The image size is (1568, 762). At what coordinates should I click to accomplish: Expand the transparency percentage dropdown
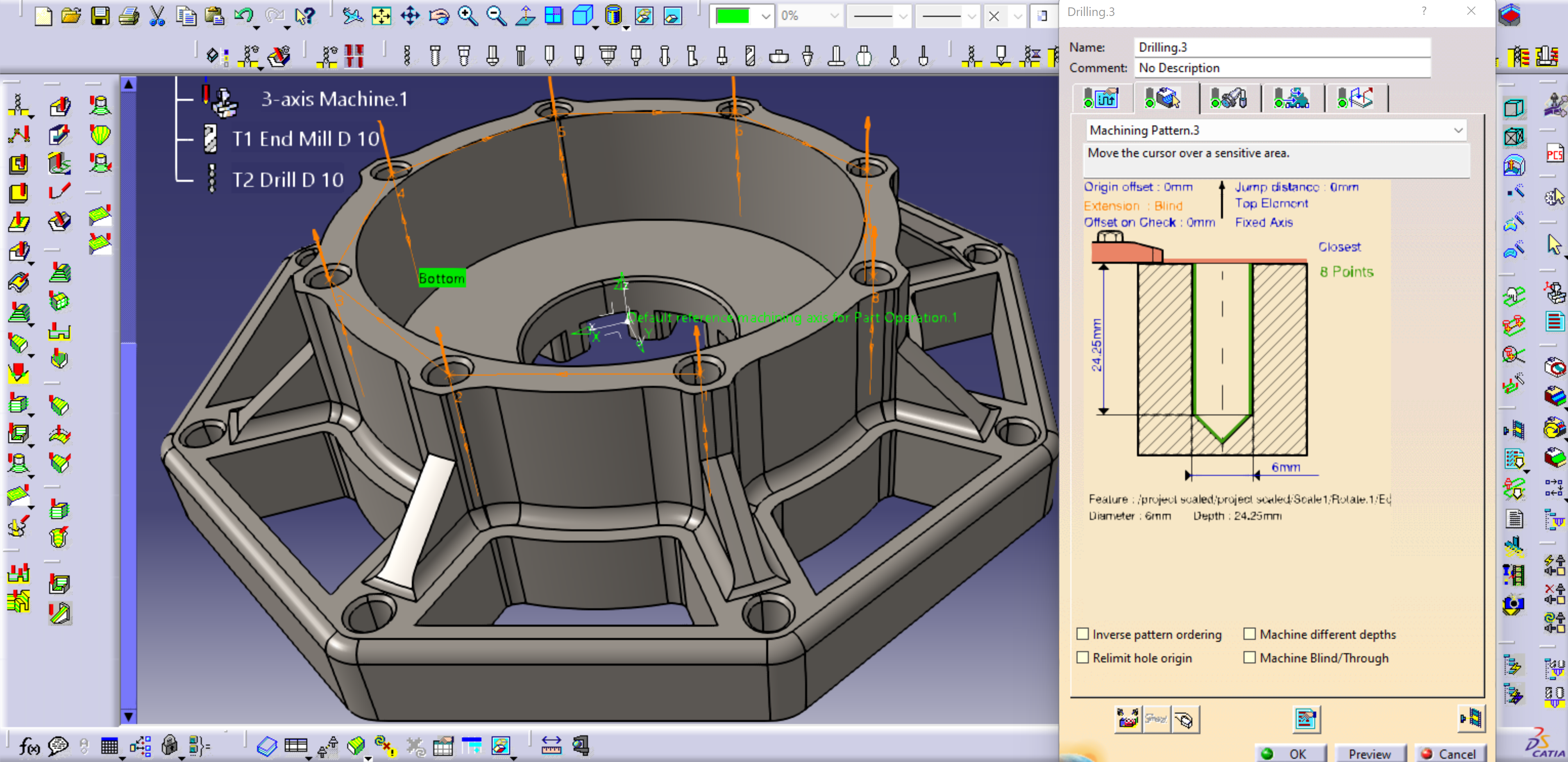(x=834, y=16)
